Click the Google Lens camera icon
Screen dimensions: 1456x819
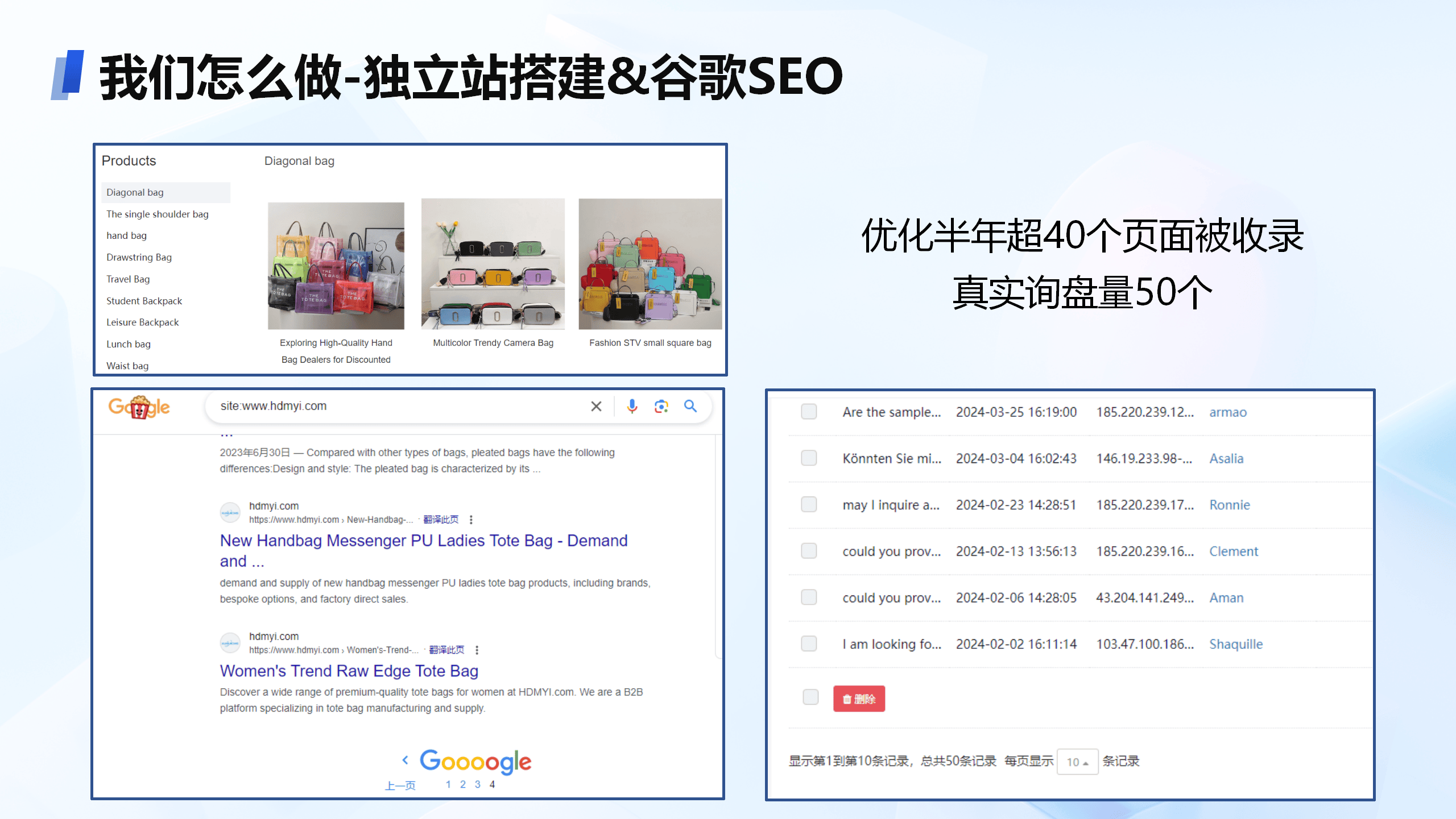tap(661, 406)
